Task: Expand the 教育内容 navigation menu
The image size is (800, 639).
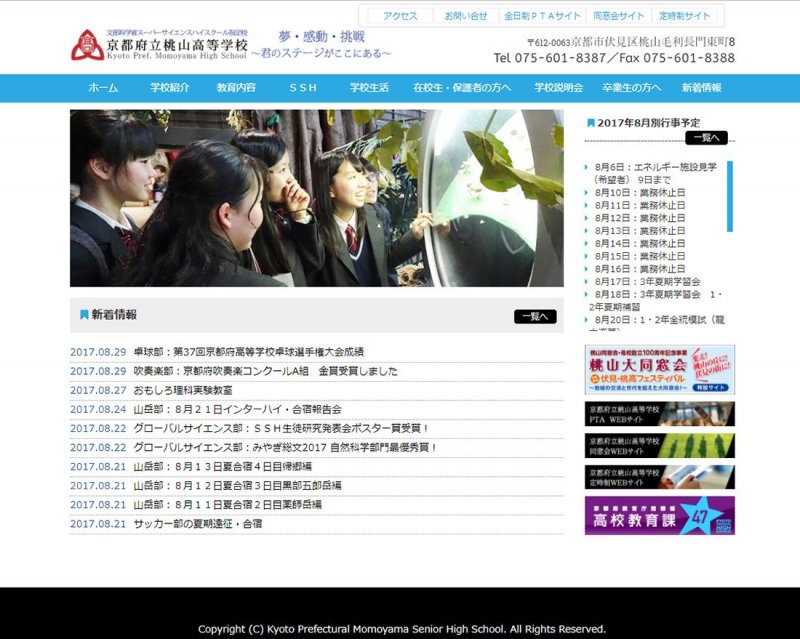Action: tap(236, 88)
